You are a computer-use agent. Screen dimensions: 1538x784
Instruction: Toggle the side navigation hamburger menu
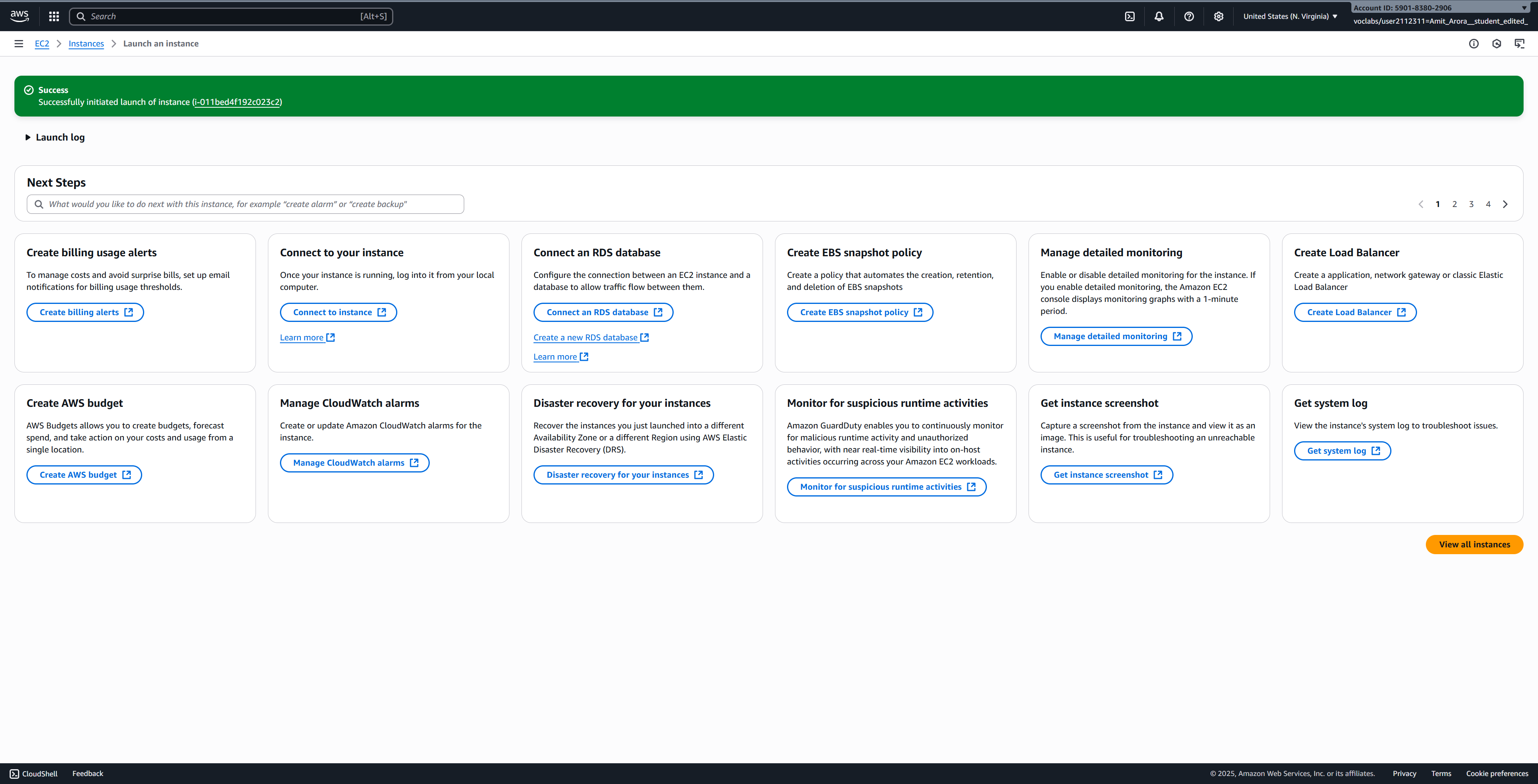pyautogui.click(x=18, y=44)
